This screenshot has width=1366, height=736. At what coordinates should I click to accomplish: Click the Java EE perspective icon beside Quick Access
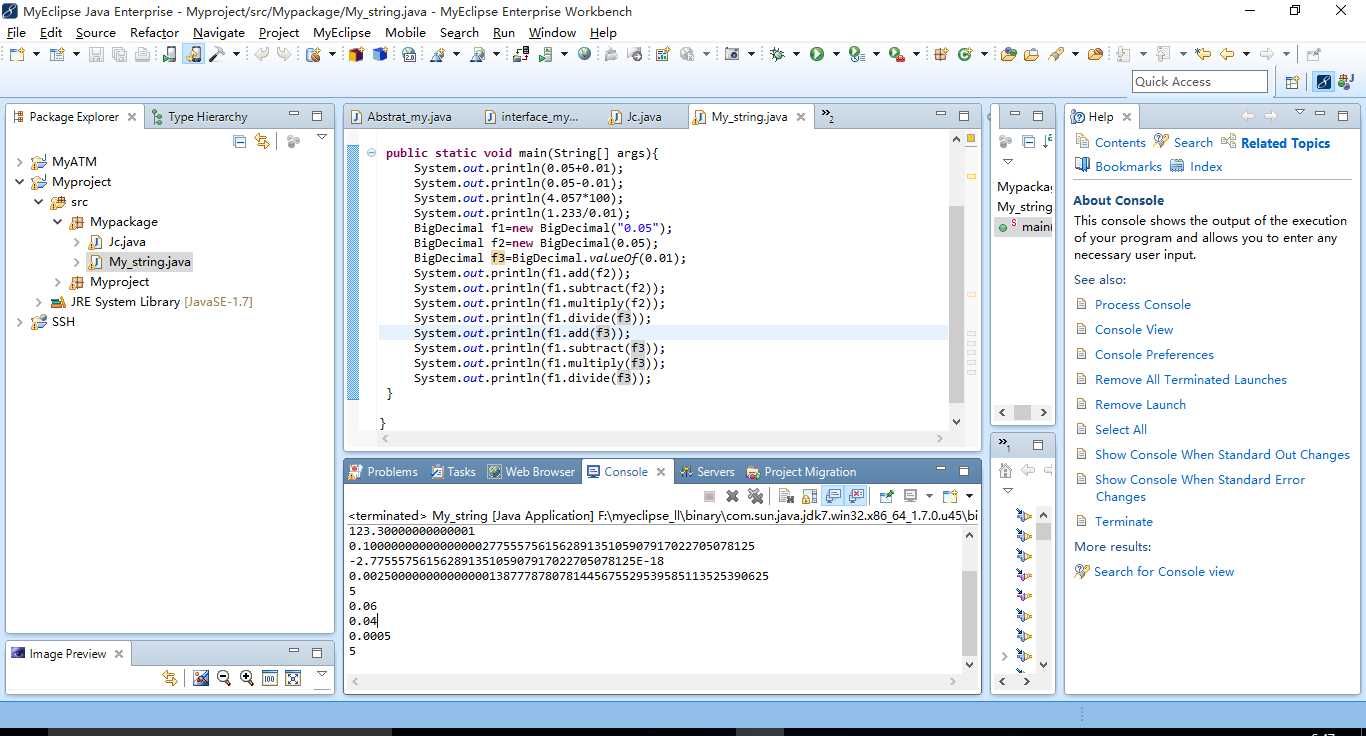point(1345,82)
